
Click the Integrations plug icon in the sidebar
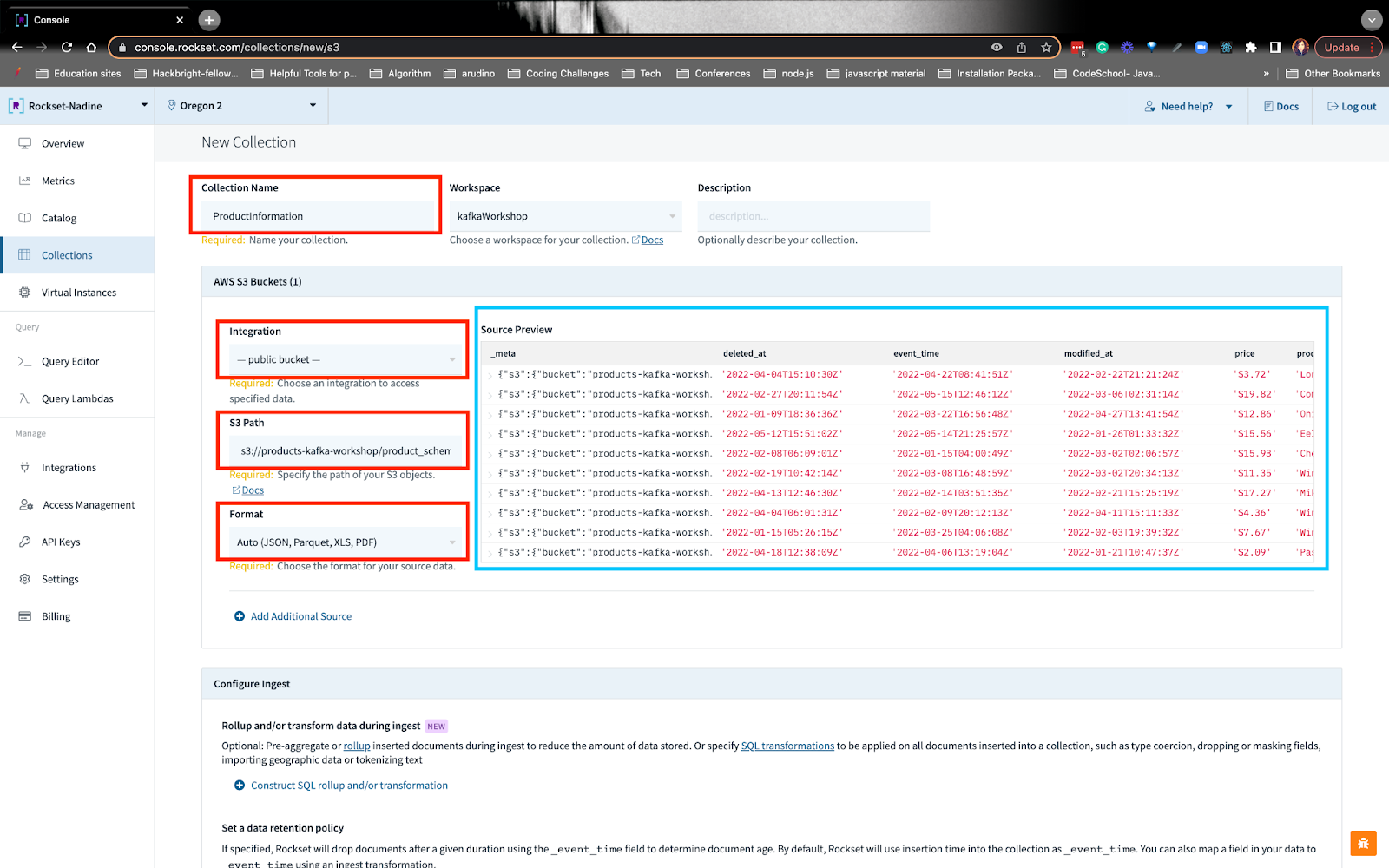(24, 468)
